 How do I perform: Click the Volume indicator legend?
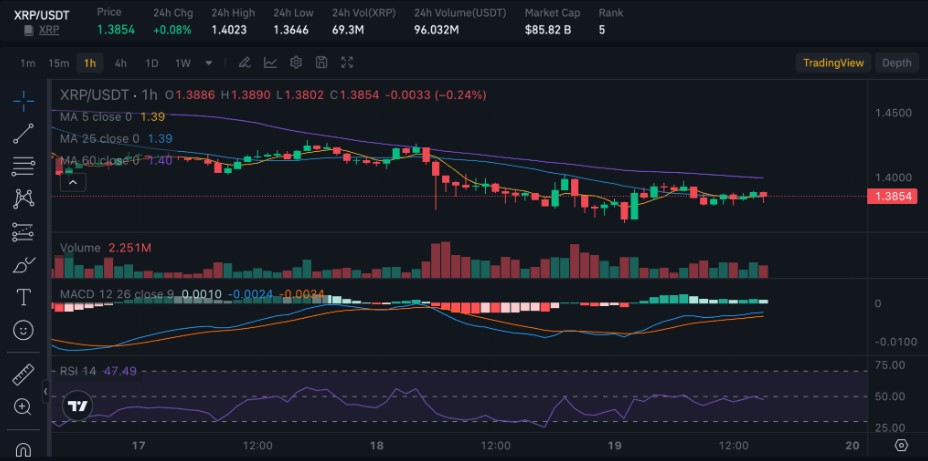tap(105, 247)
